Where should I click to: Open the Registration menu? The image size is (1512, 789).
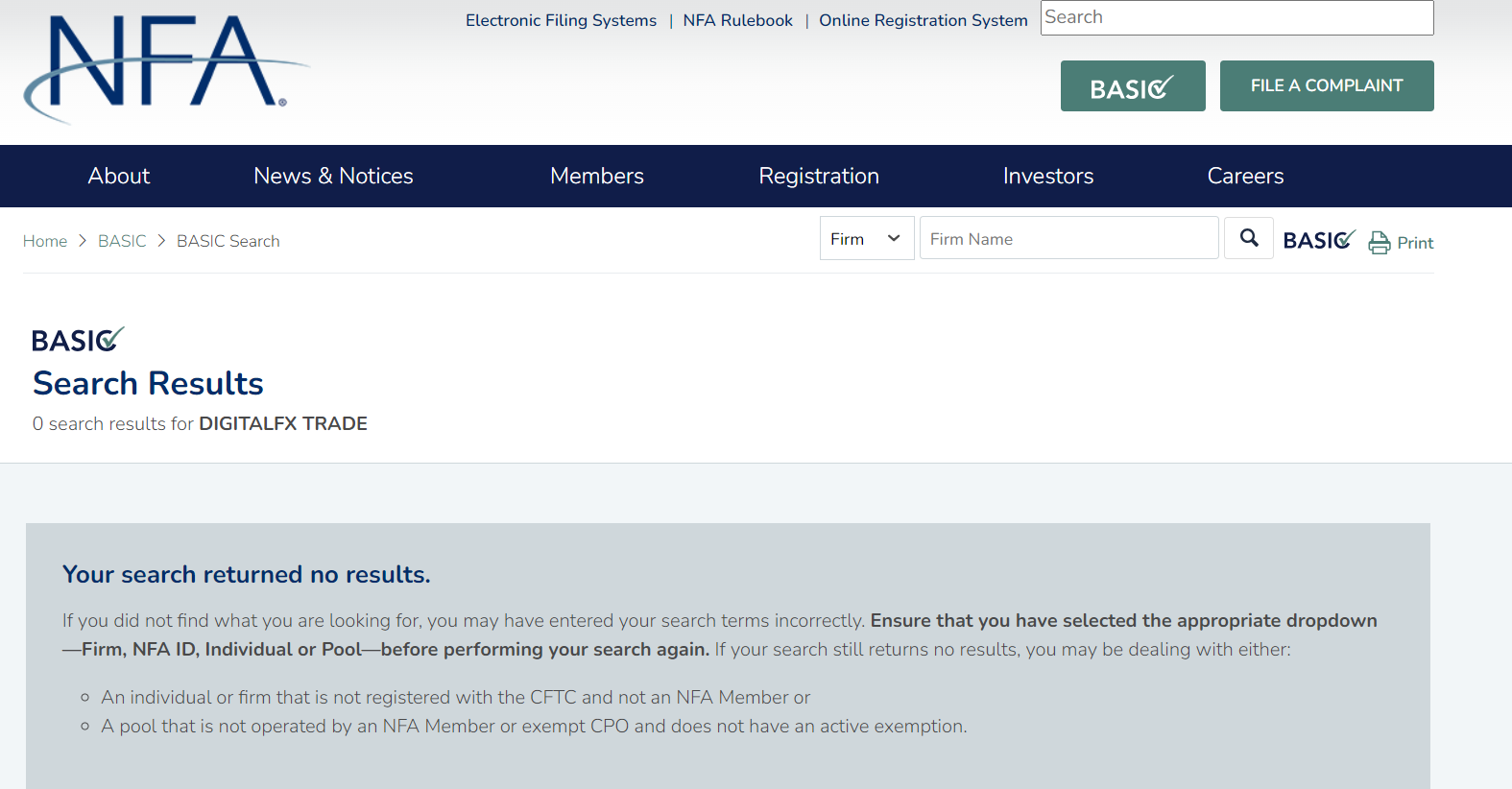(x=819, y=176)
